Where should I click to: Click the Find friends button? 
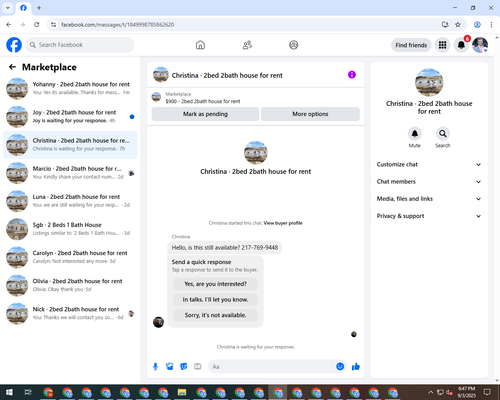pyautogui.click(x=411, y=45)
